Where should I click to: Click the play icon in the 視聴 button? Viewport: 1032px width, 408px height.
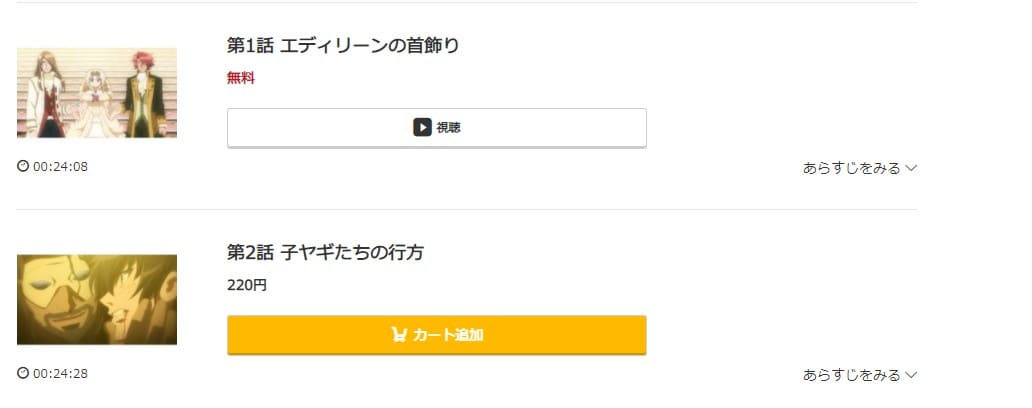(422, 127)
